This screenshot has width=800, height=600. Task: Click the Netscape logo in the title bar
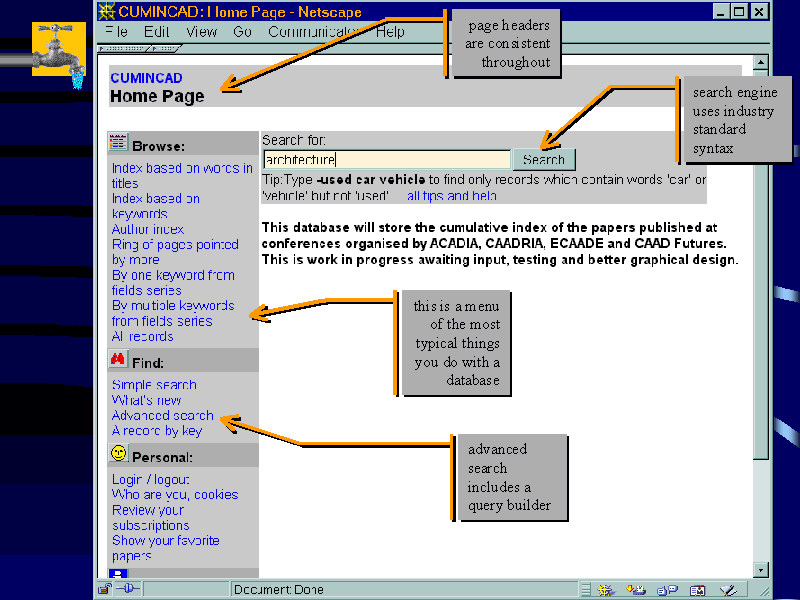102,11
